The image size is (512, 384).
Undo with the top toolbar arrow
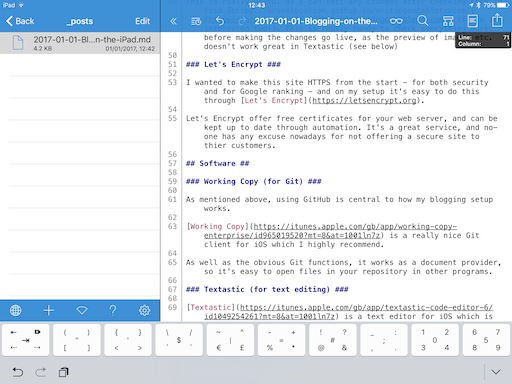pos(220,21)
